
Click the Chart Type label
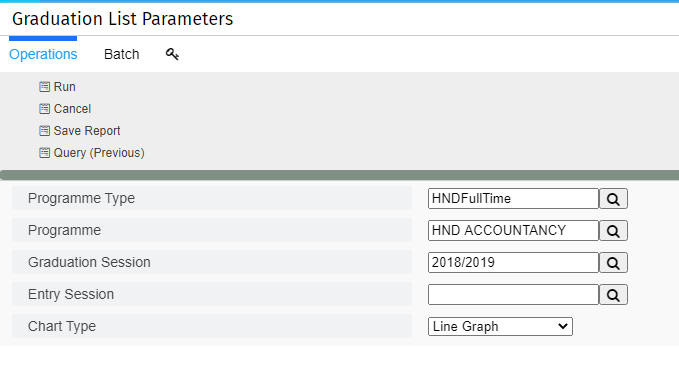click(x=62, y=327)
